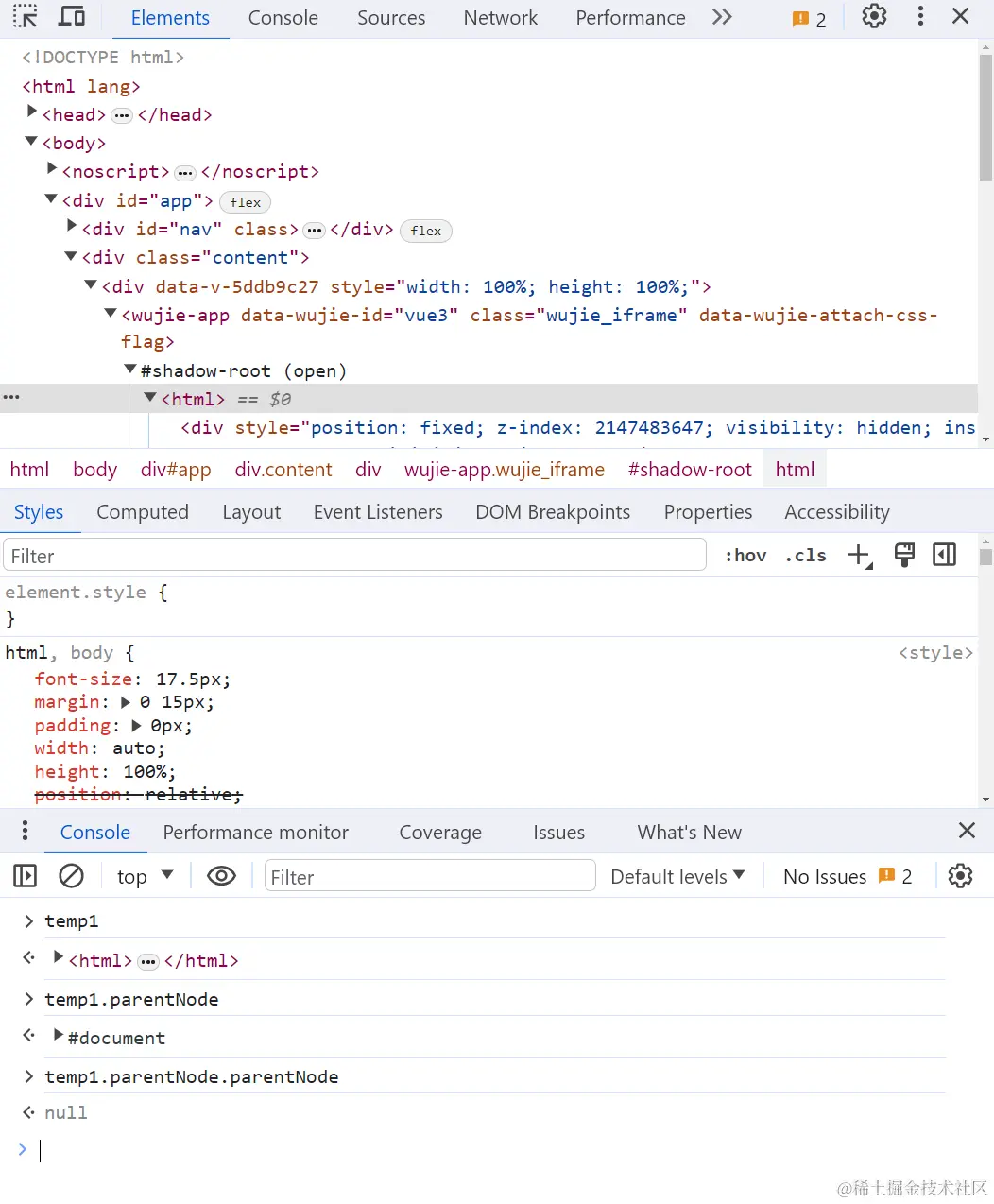Open the DevTools three-dot customize menu
Viewport: 994px width, 1204px height.
(x=920, y=17)
